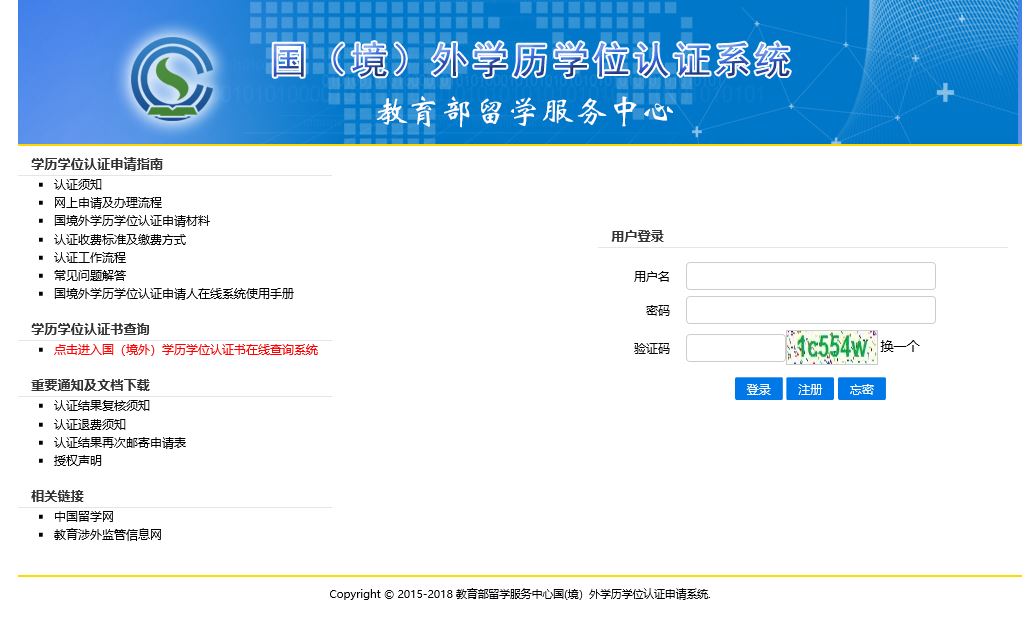The width and height of the screenshot is (1032, 630).
Task: Click the 注册 button
Action: [x=810, y=389]
